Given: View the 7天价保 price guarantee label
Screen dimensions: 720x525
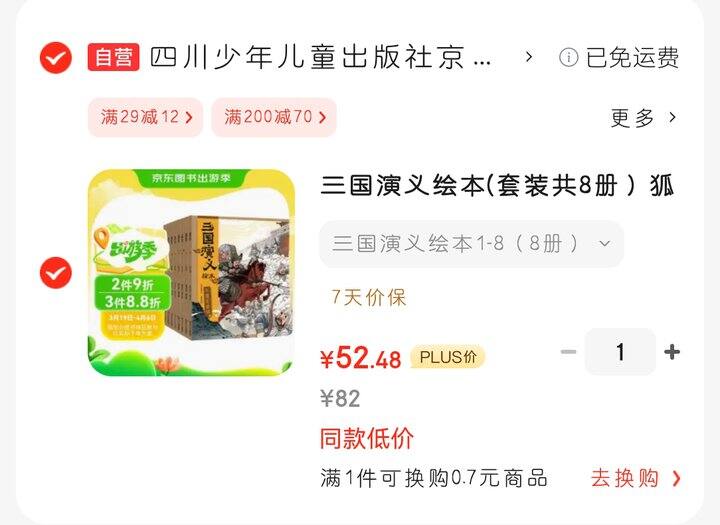Looking at the screenshot, I should pyautogui.click(x=369, y=297).
